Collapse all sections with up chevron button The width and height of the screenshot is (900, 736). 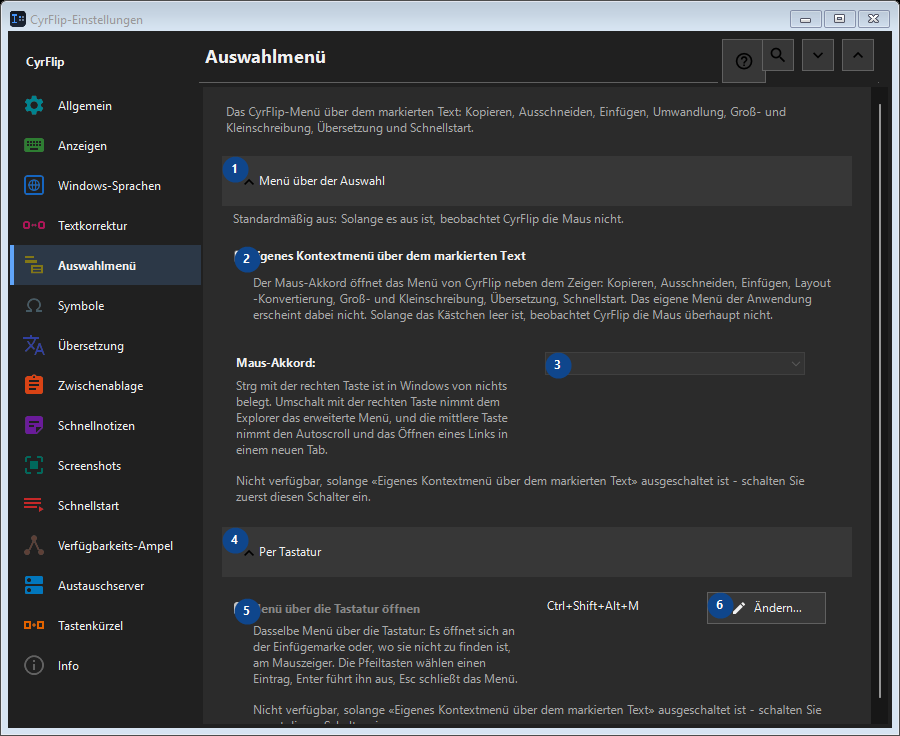[858, 55]
